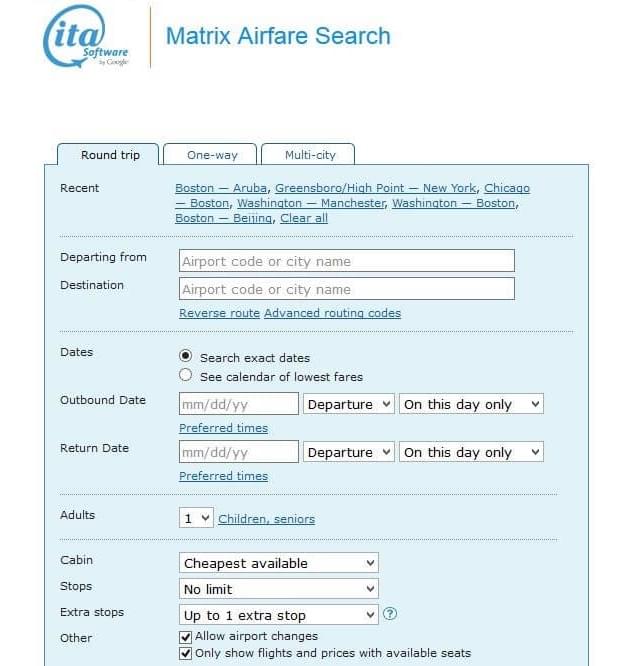The width and height of the screenshot is (638, 666).
Task: Open Return On this day only dropdown
Action: (x=471, y=452)
